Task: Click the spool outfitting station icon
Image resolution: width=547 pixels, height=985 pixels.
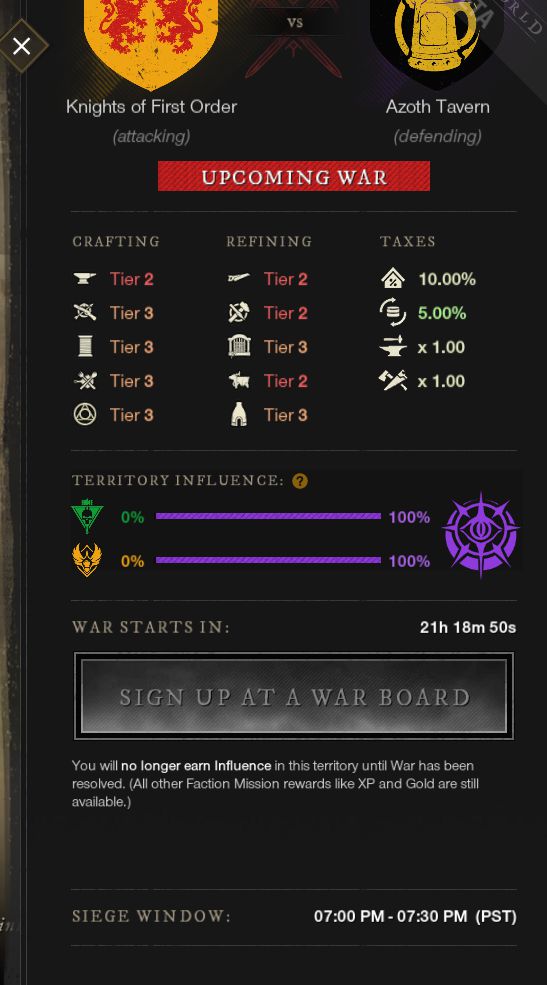Action: pyautogui.click(x=85, y=346)
